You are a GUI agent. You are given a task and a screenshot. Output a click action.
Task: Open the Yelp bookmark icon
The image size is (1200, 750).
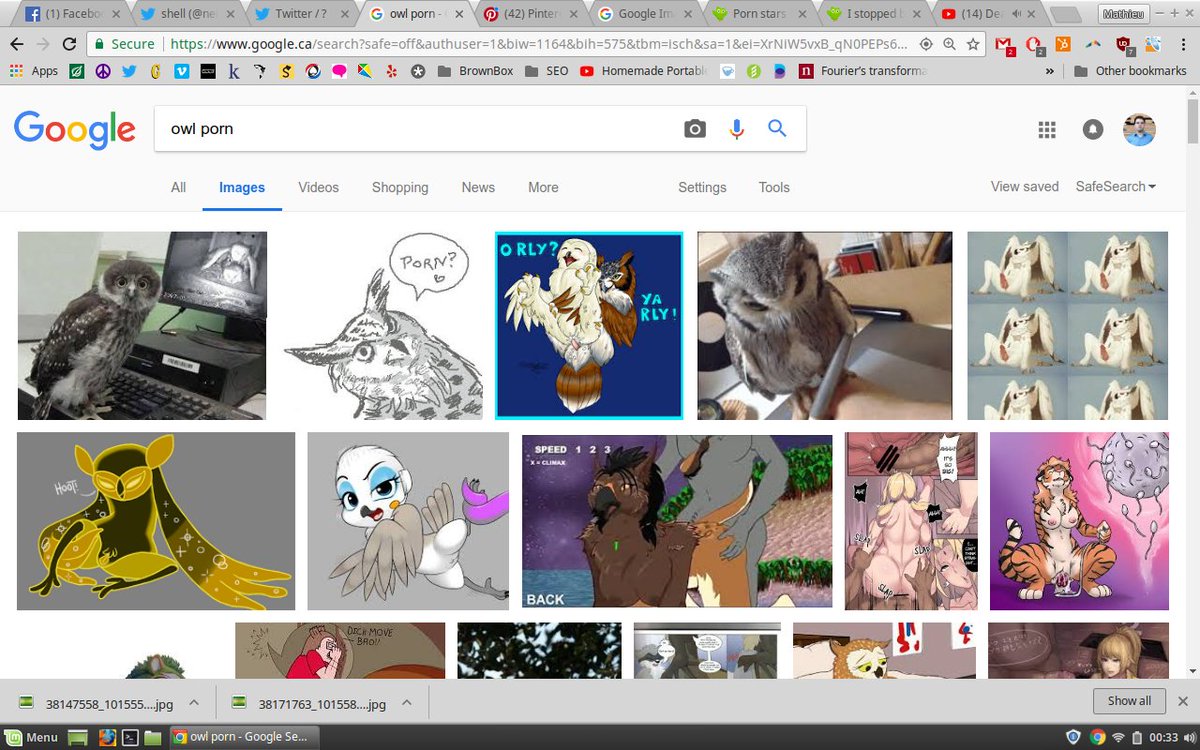click(390, 71)
